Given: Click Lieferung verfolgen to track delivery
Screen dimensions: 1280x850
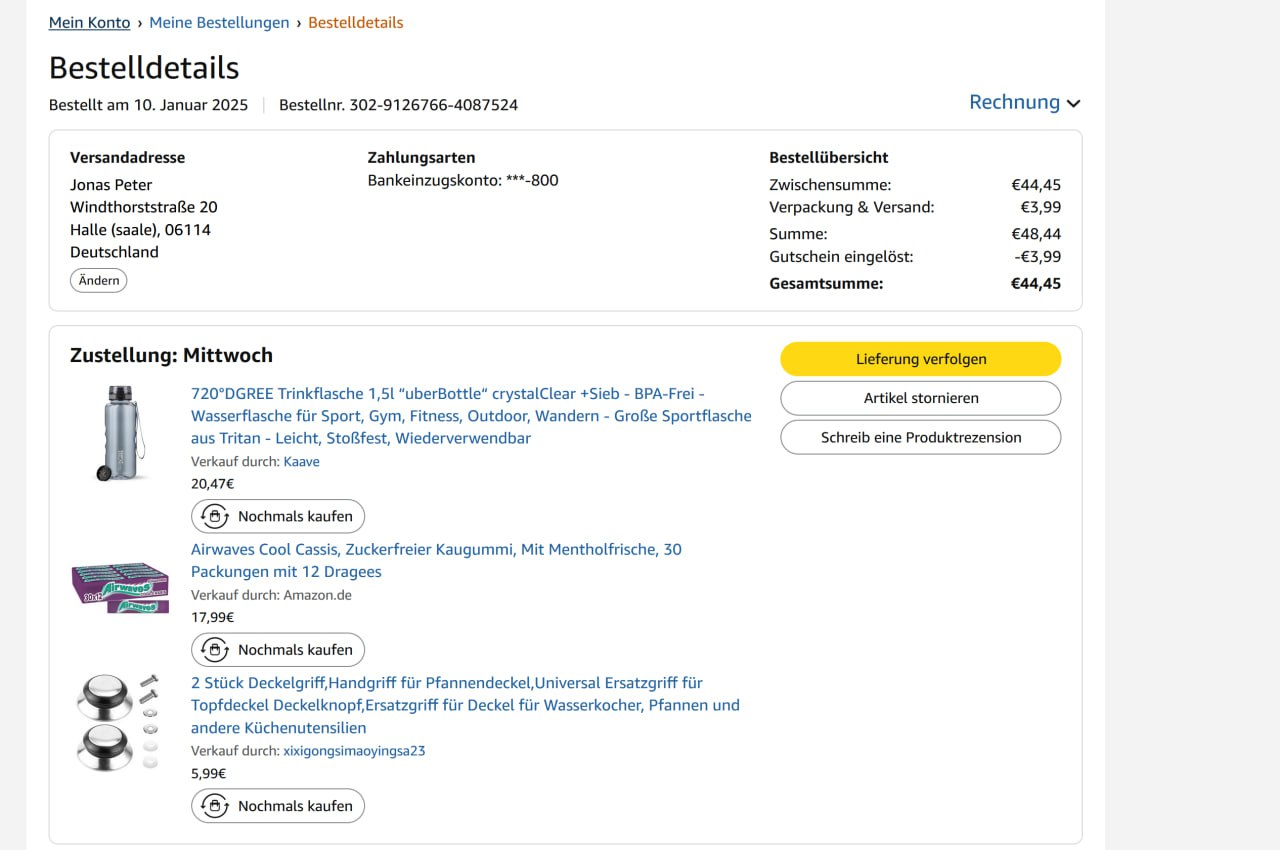Looking at the screenshot, I should pyautogui.click(x=920, y=359).
